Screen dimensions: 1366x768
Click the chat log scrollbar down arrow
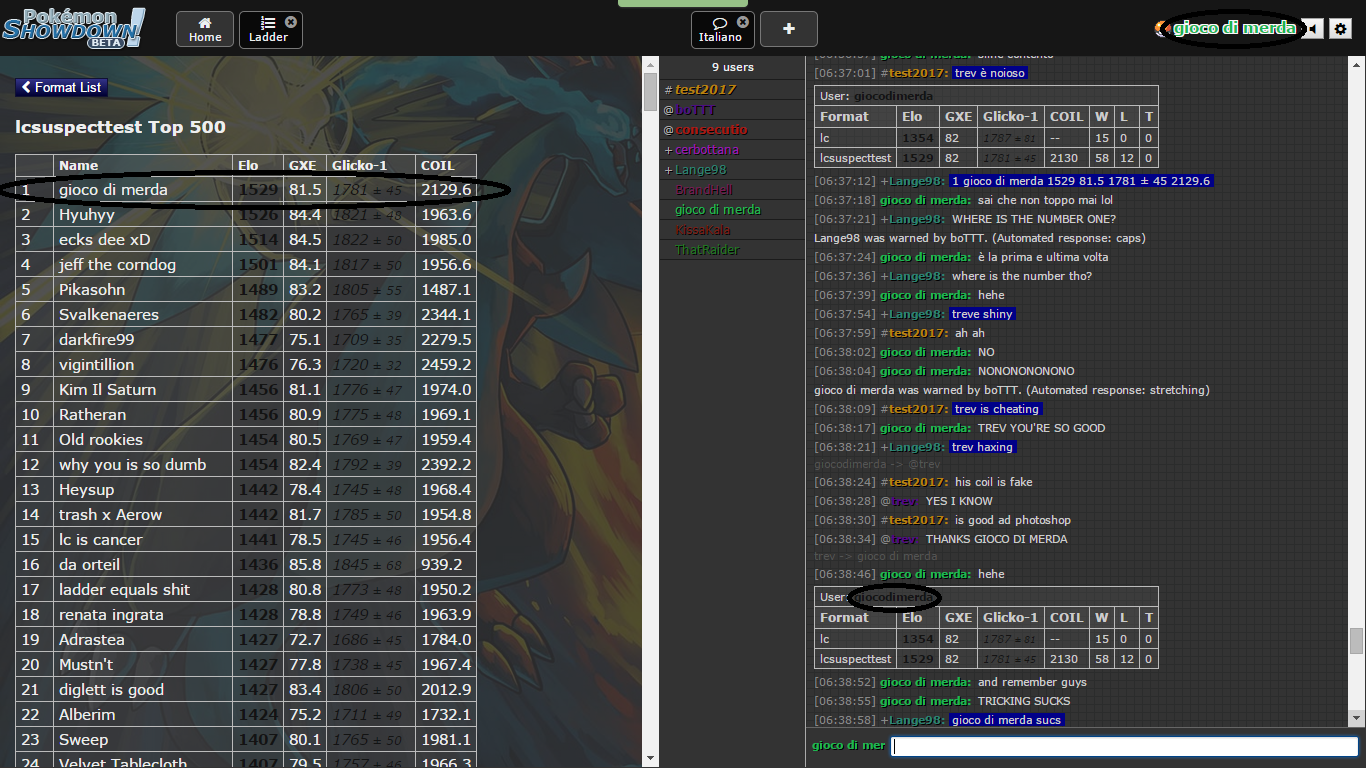click(x=1356, y=718)
